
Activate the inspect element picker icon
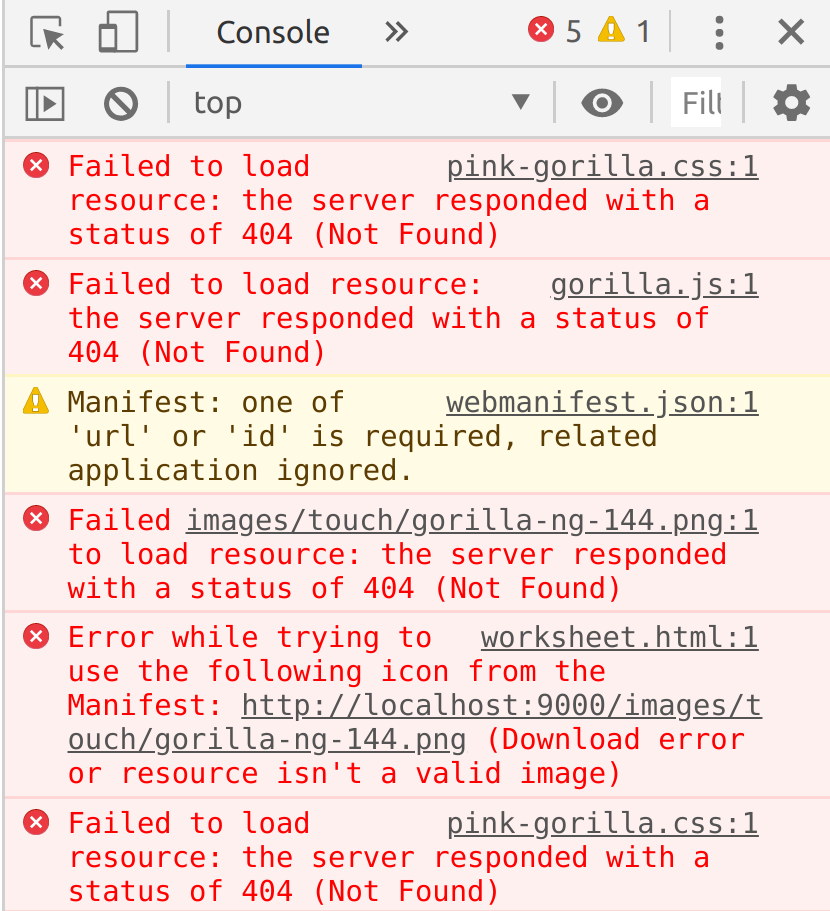pos(46,33)
